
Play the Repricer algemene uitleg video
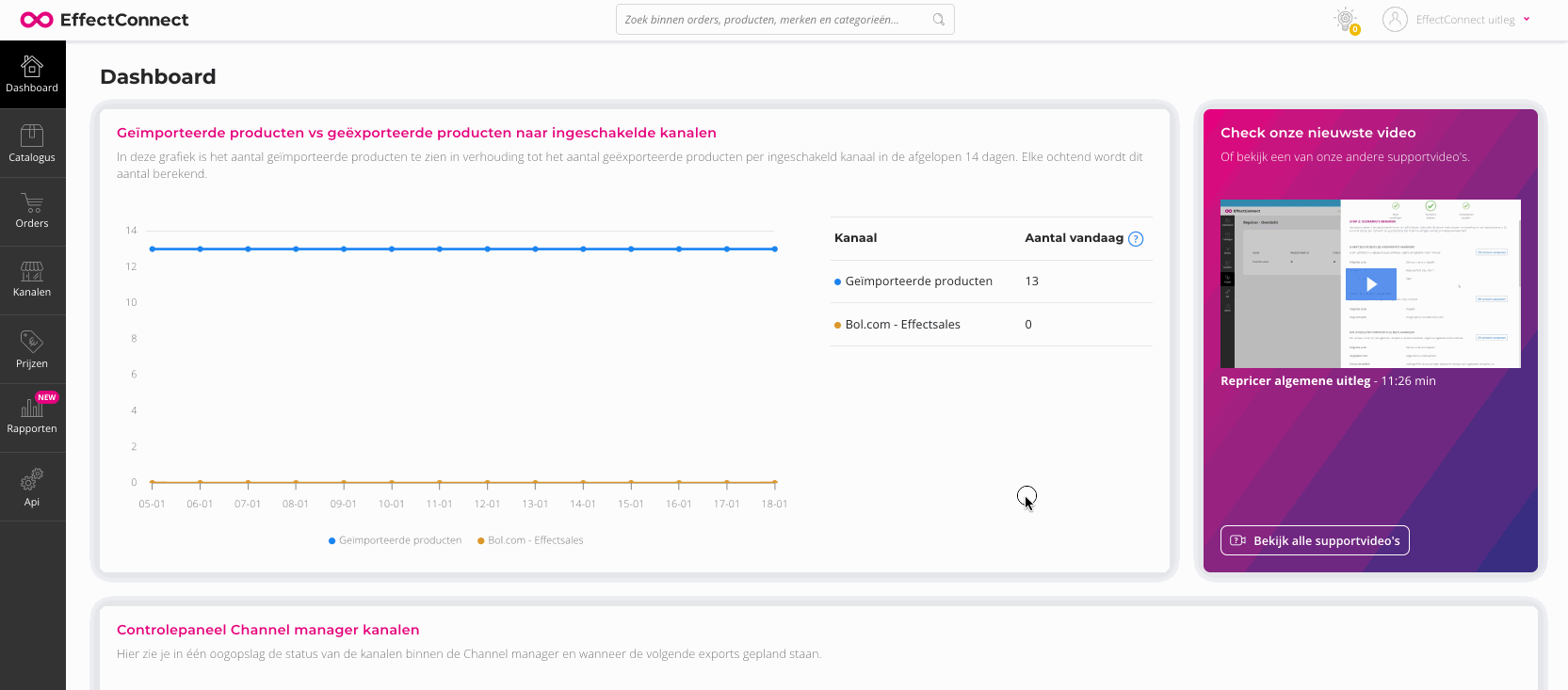tap(1371, 283)
